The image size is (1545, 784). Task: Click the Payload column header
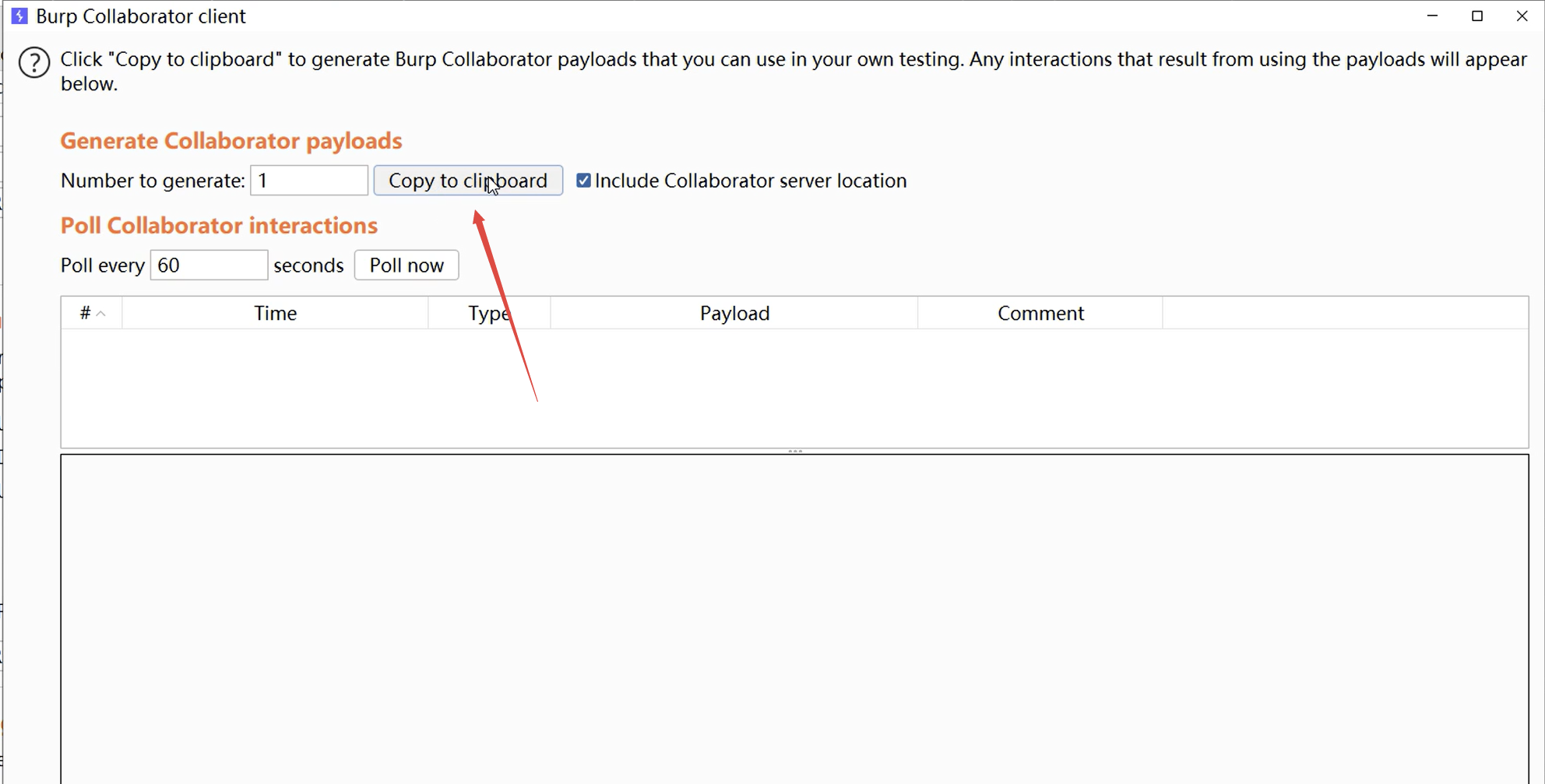734,313
